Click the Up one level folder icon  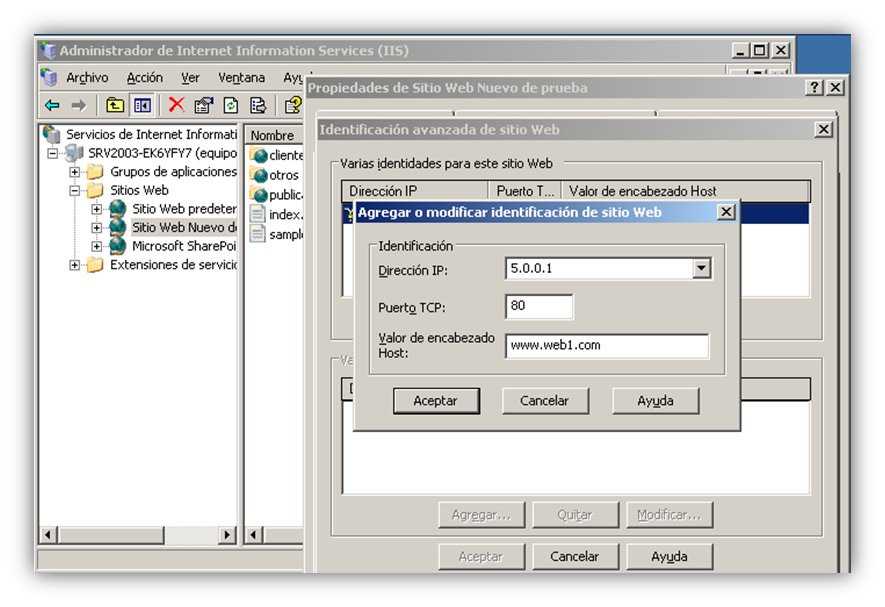point(115,105)
